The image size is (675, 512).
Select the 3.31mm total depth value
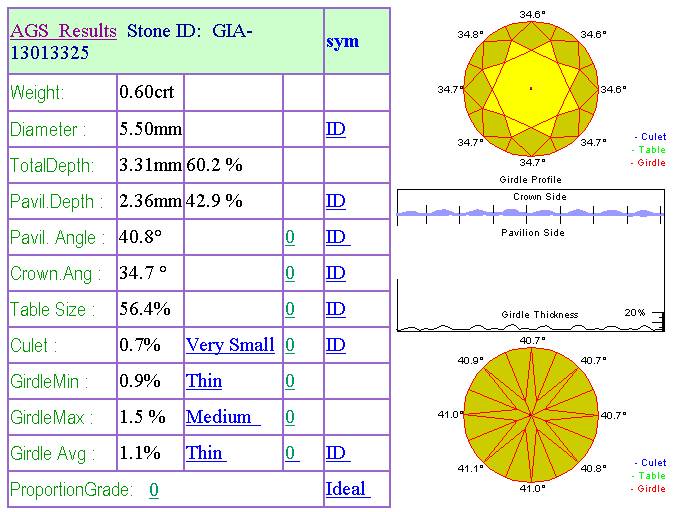tap(151, 165)
